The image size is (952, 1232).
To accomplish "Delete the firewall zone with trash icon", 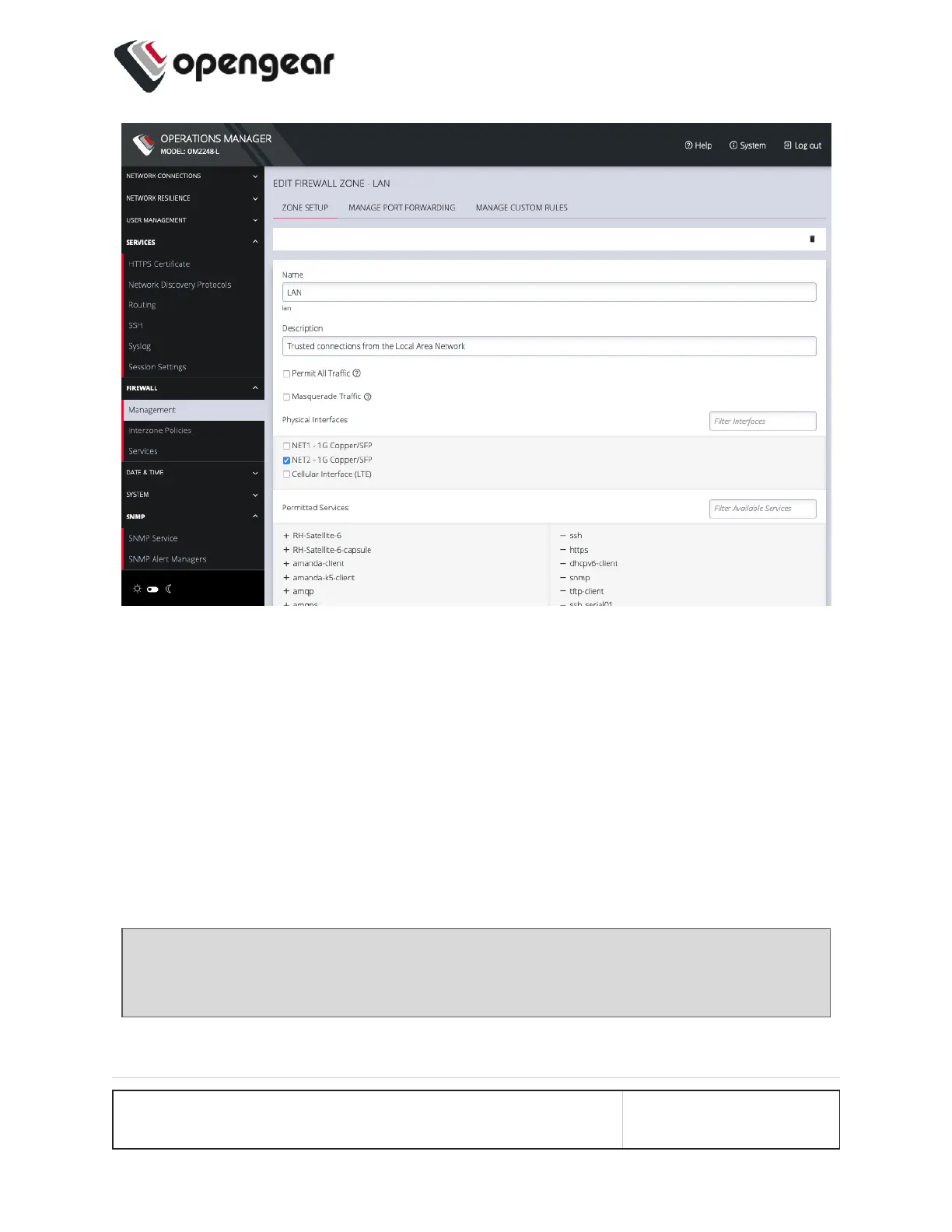I will coord(812,240).
